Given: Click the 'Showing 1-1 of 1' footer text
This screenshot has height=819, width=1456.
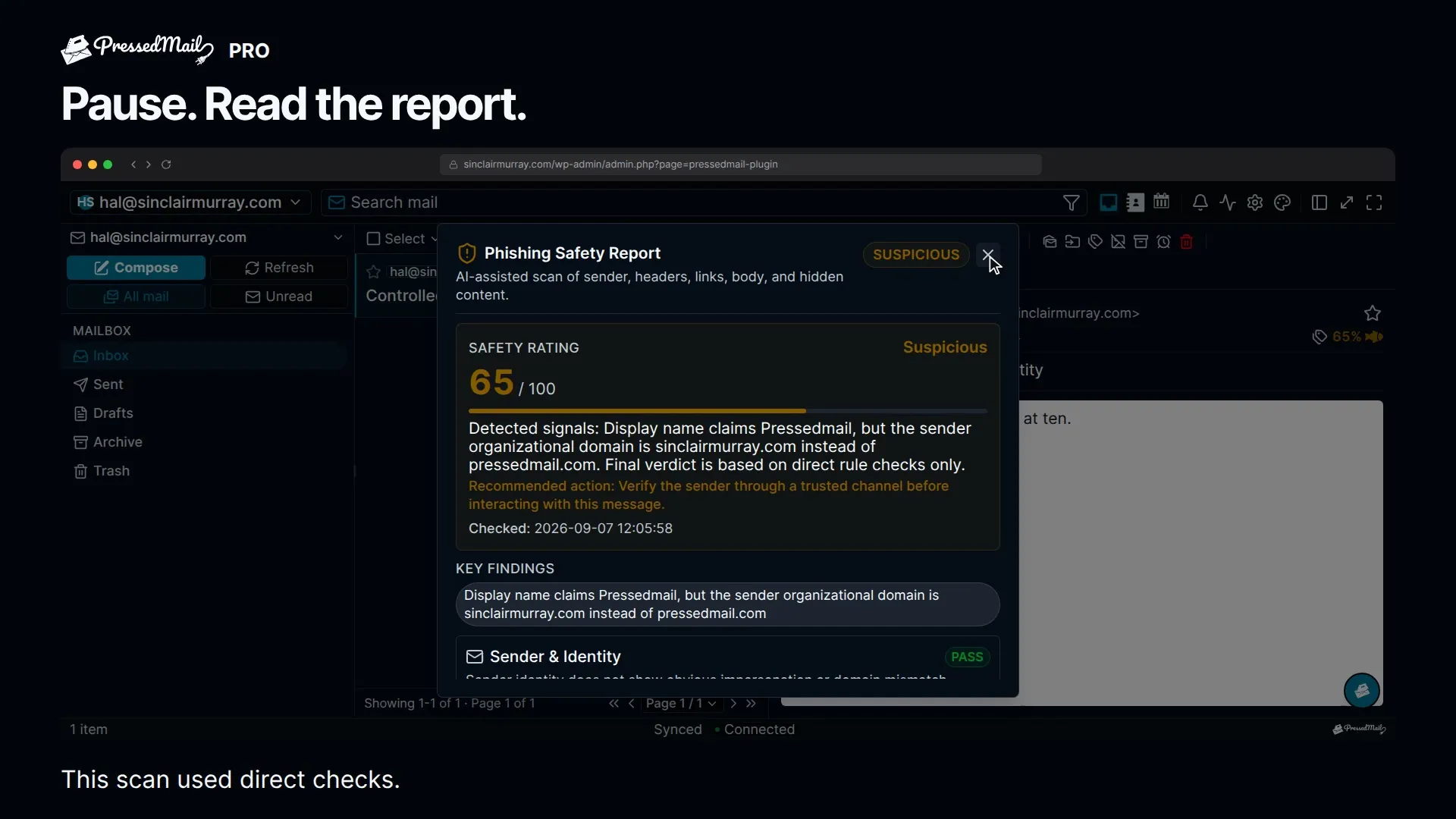Looking at the screenshot, I should 450,704.
